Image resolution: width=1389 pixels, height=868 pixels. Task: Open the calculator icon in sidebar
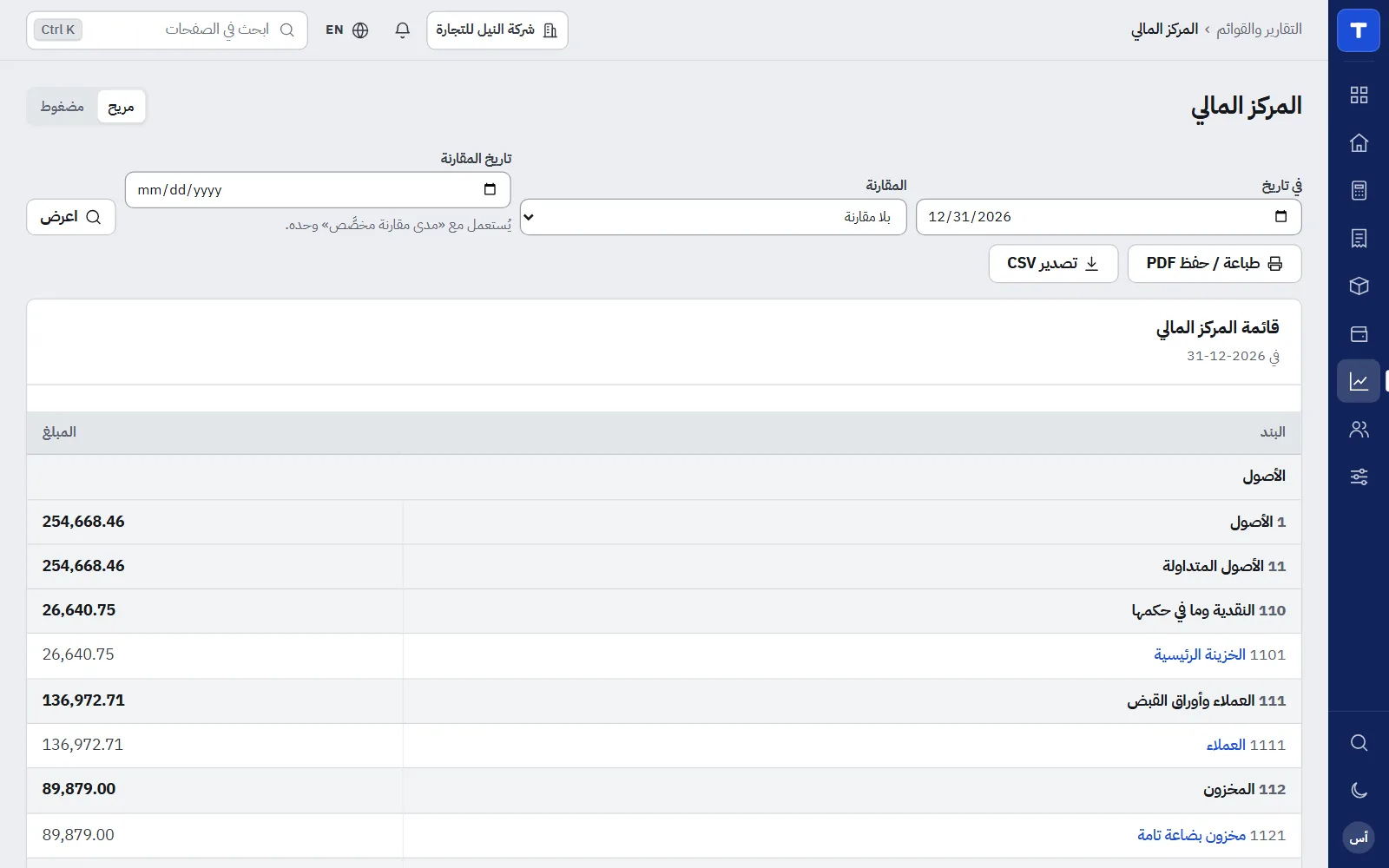pyautogui.click(x=1359, y=191)
